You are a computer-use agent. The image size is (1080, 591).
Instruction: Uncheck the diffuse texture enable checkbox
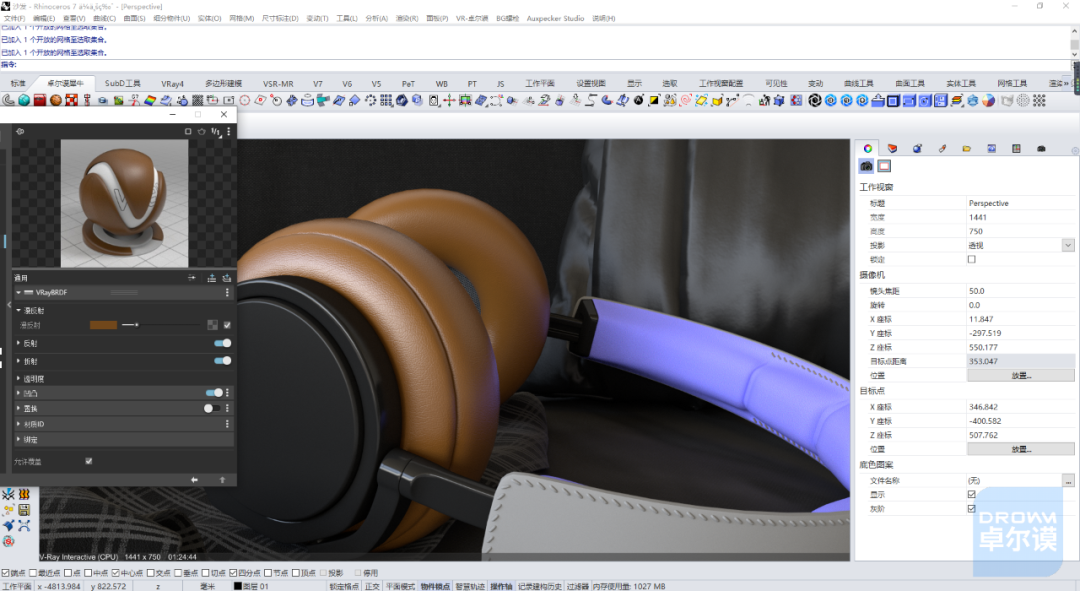(227, 325)
